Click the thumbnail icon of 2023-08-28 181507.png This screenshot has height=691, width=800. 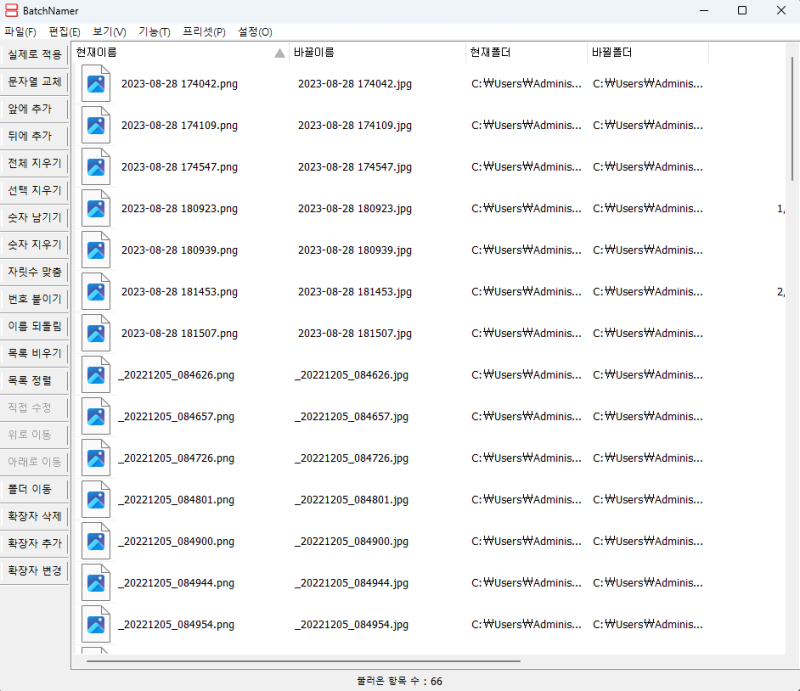[95, 332]
